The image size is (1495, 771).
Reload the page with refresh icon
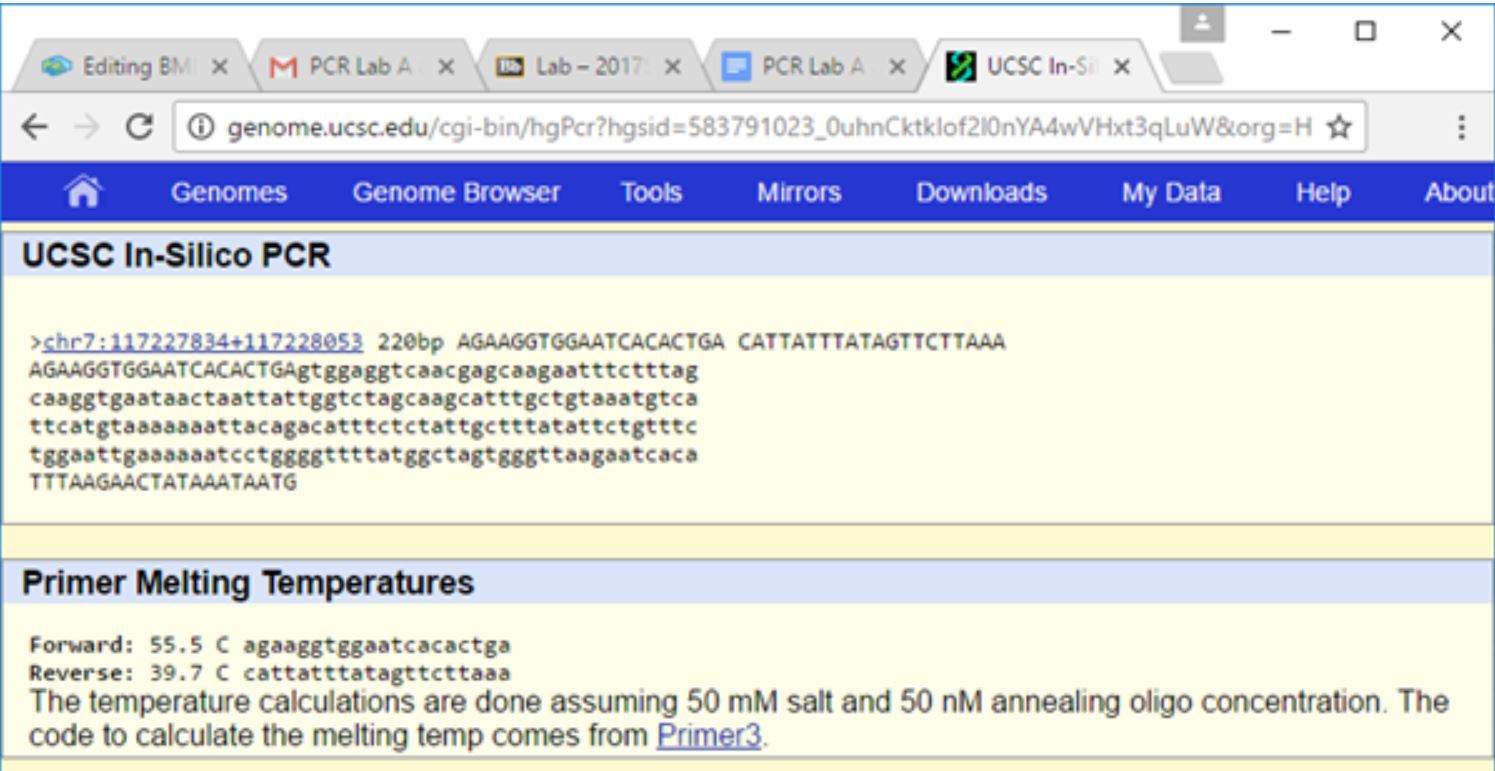pyautogui.click(x=141, y=127)
